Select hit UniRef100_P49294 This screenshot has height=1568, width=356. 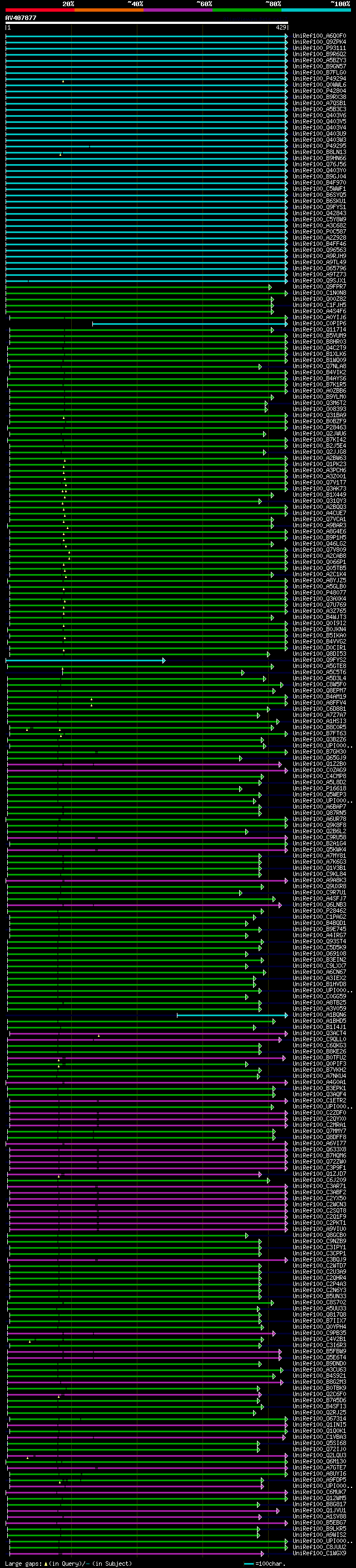[x=319, y=78]
